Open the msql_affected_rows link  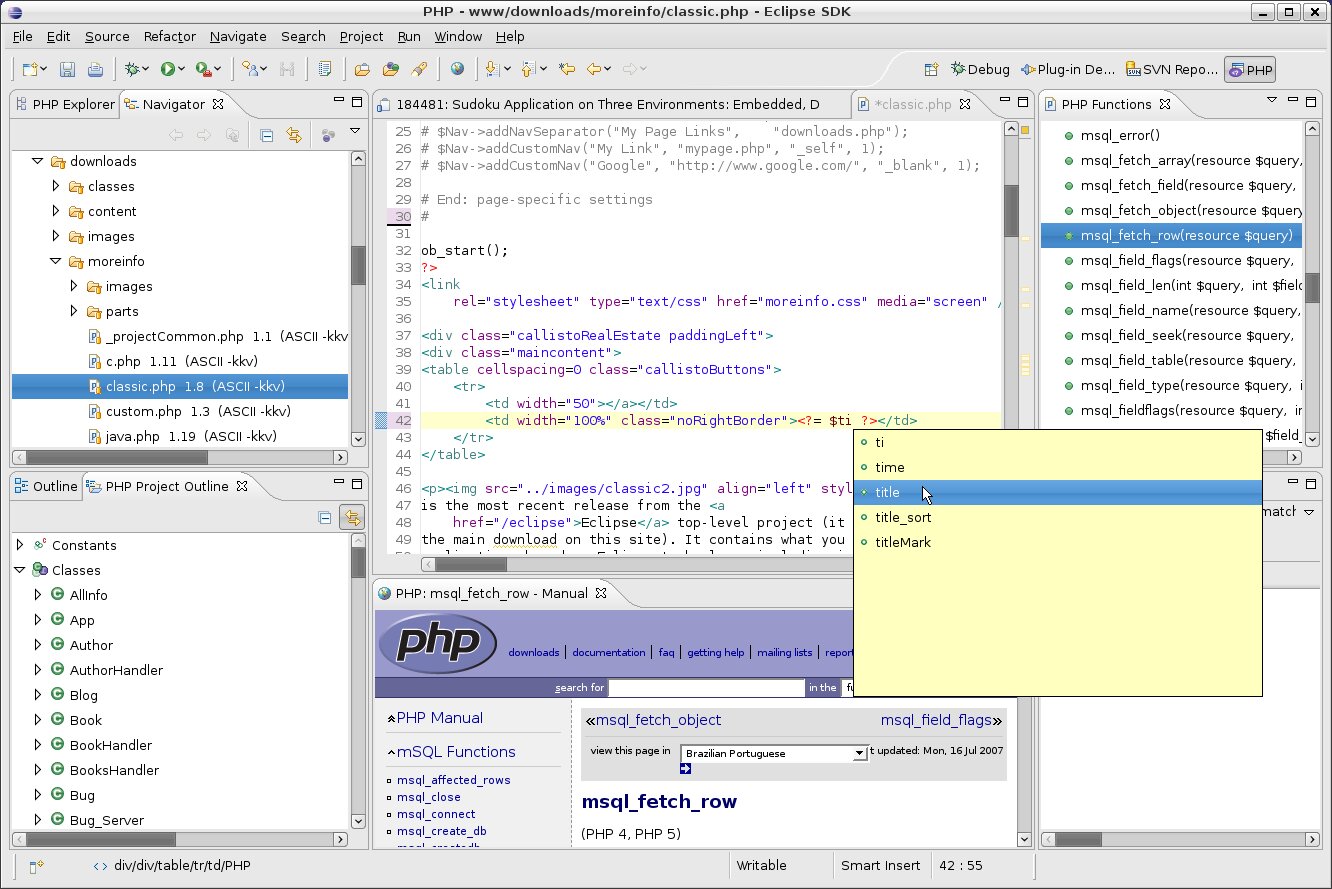453,780
